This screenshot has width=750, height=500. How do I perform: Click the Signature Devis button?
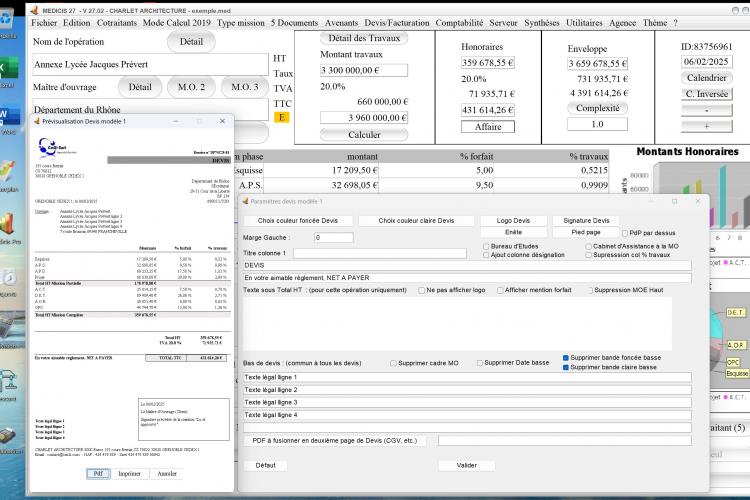[586, 221]
